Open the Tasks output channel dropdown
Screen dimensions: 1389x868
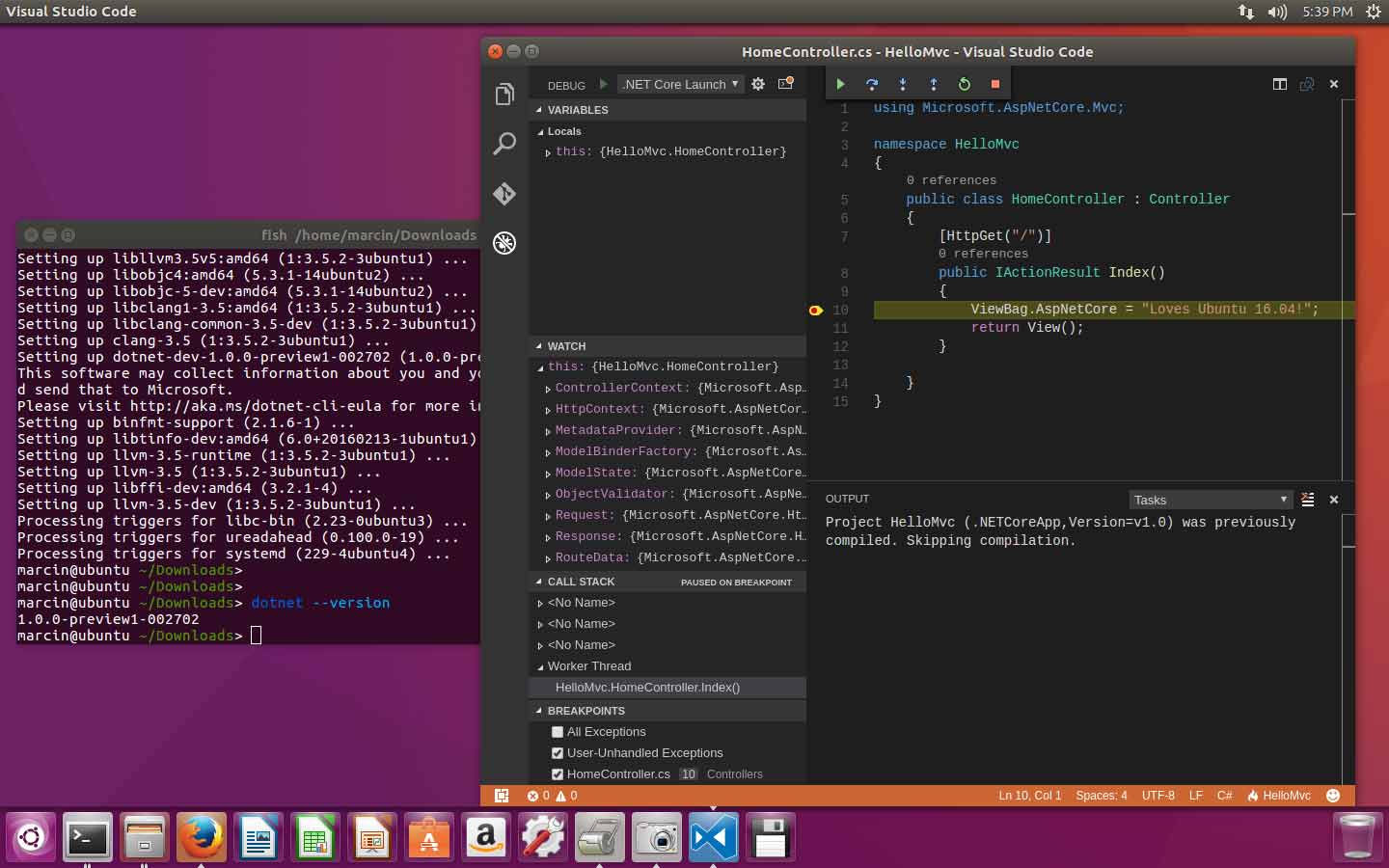pos(1211,500)
